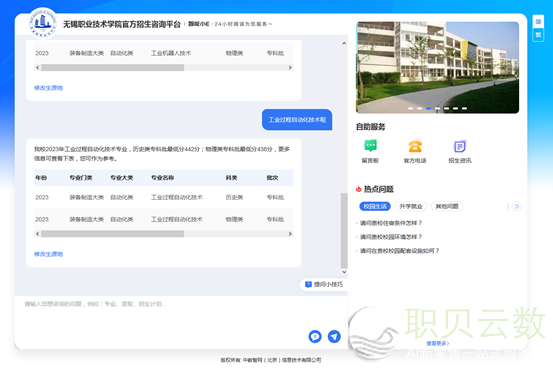Click 工业过程自动化技术 in the 历史类 row
The height and width of the screenshot is (368, 553).
(x=177, y=197)
